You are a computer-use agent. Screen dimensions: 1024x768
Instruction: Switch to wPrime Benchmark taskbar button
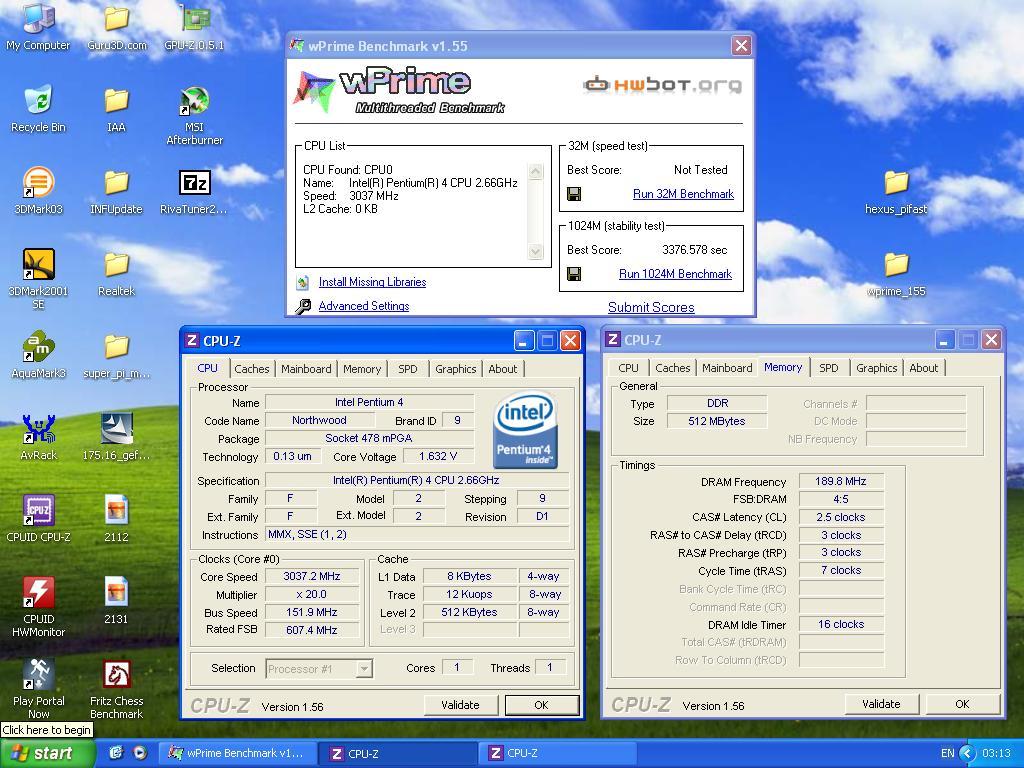(x=238, y=754)
